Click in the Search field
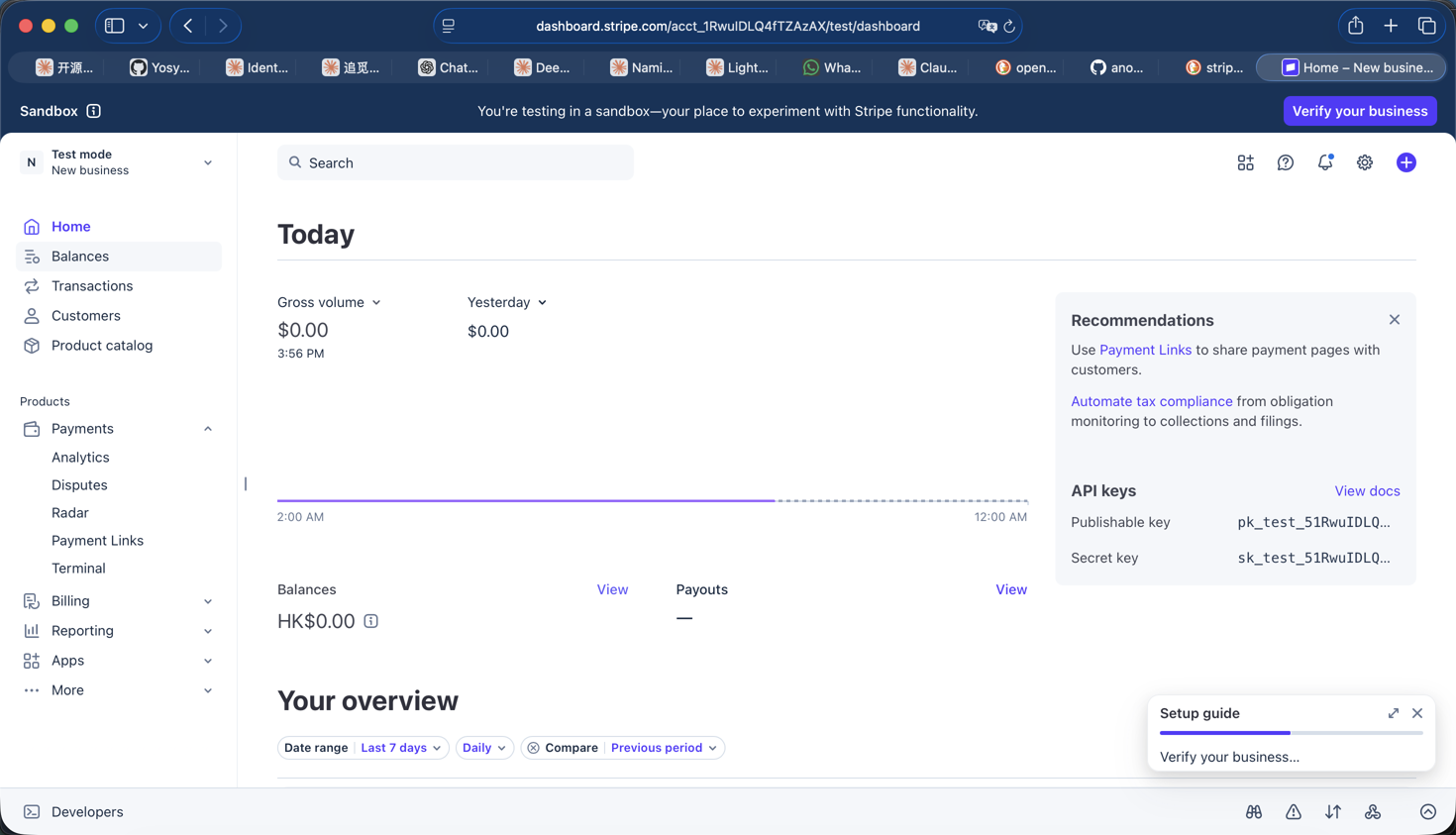The width and height of the screenshot is (1456, 835). [456, 162]
